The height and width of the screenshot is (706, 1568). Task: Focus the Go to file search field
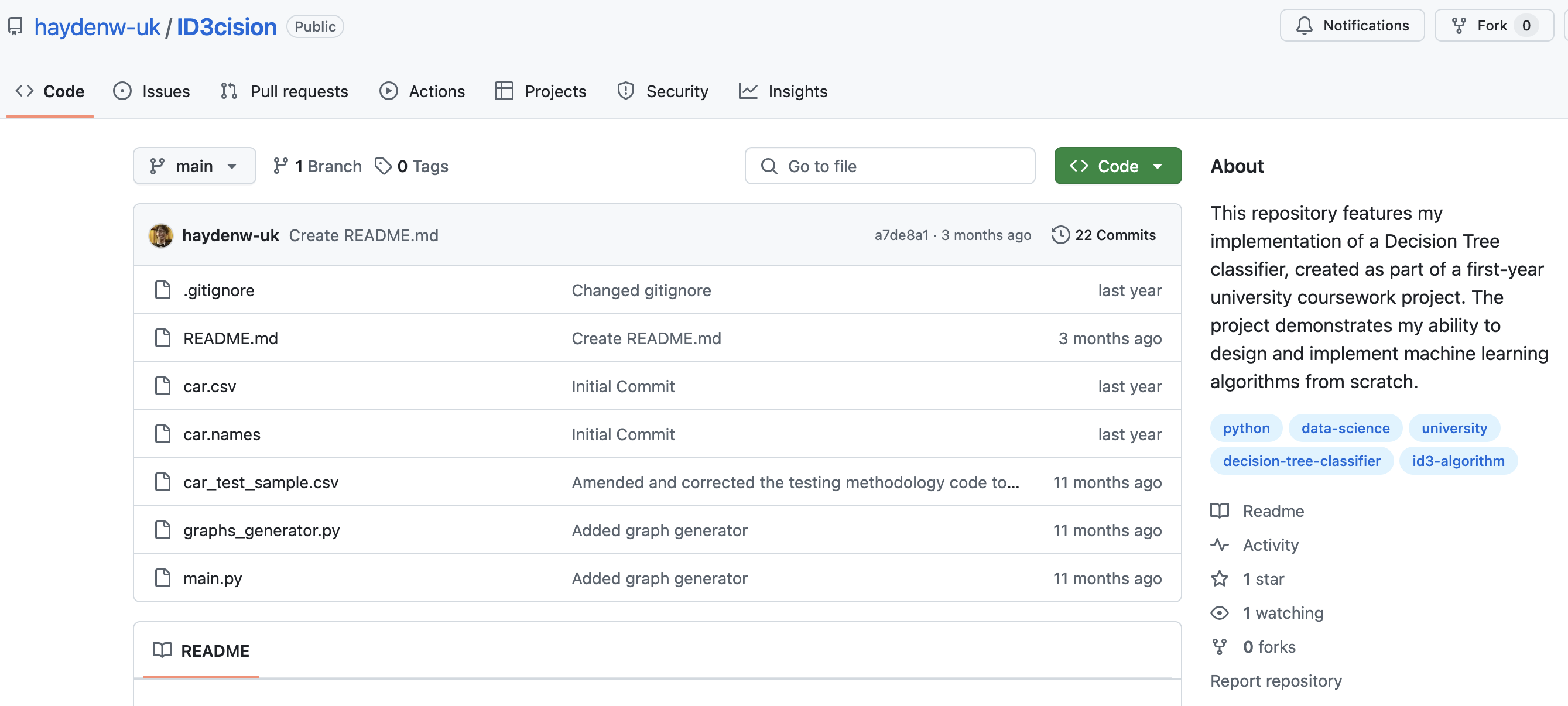[889, 166]
